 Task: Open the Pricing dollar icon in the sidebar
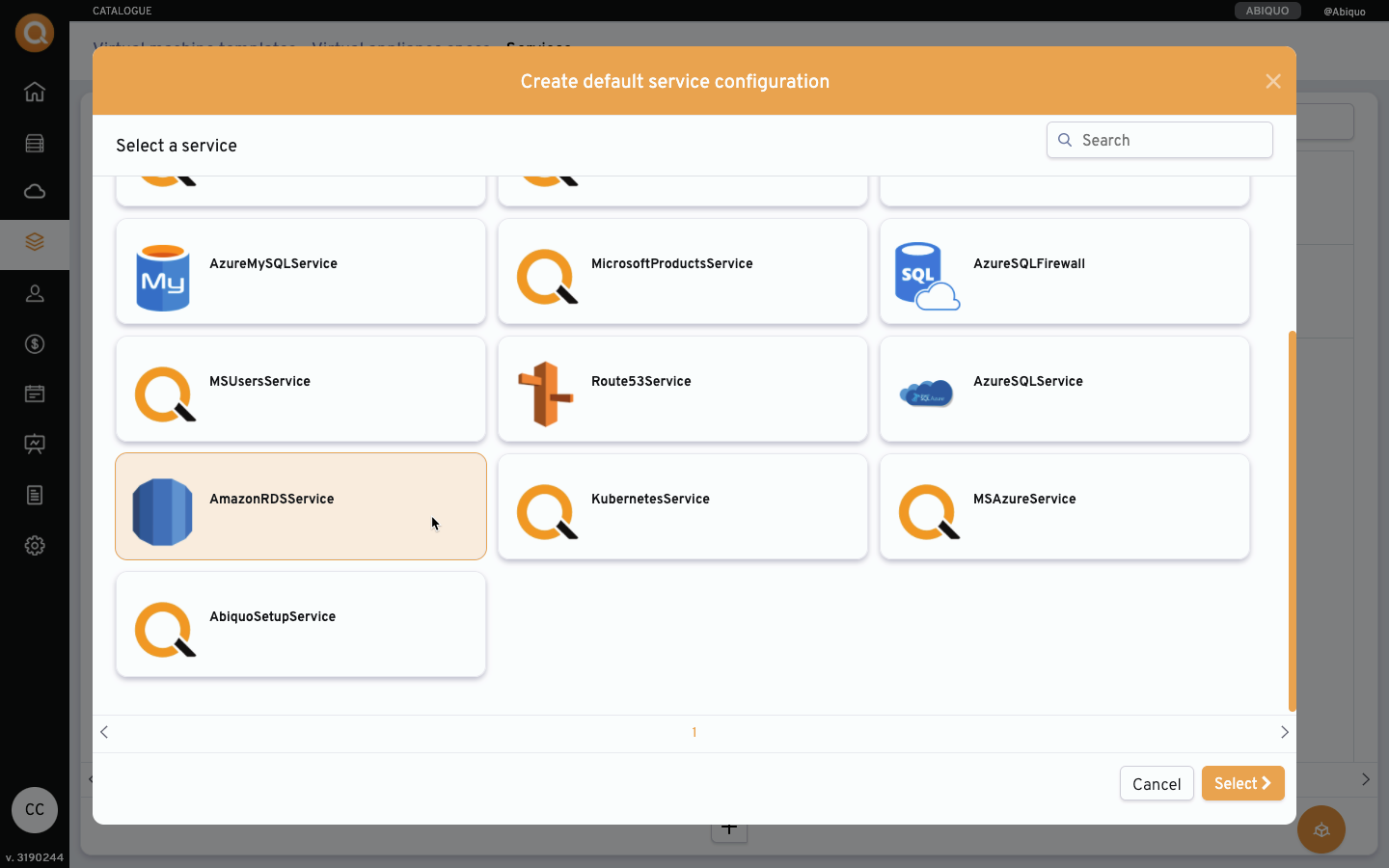click(35, 343)
